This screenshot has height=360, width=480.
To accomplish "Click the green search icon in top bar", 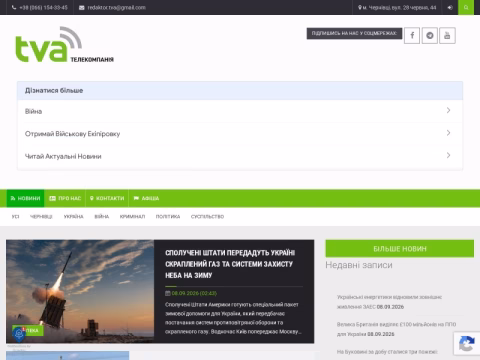I will pyautogui.click(x=466, y=7).
